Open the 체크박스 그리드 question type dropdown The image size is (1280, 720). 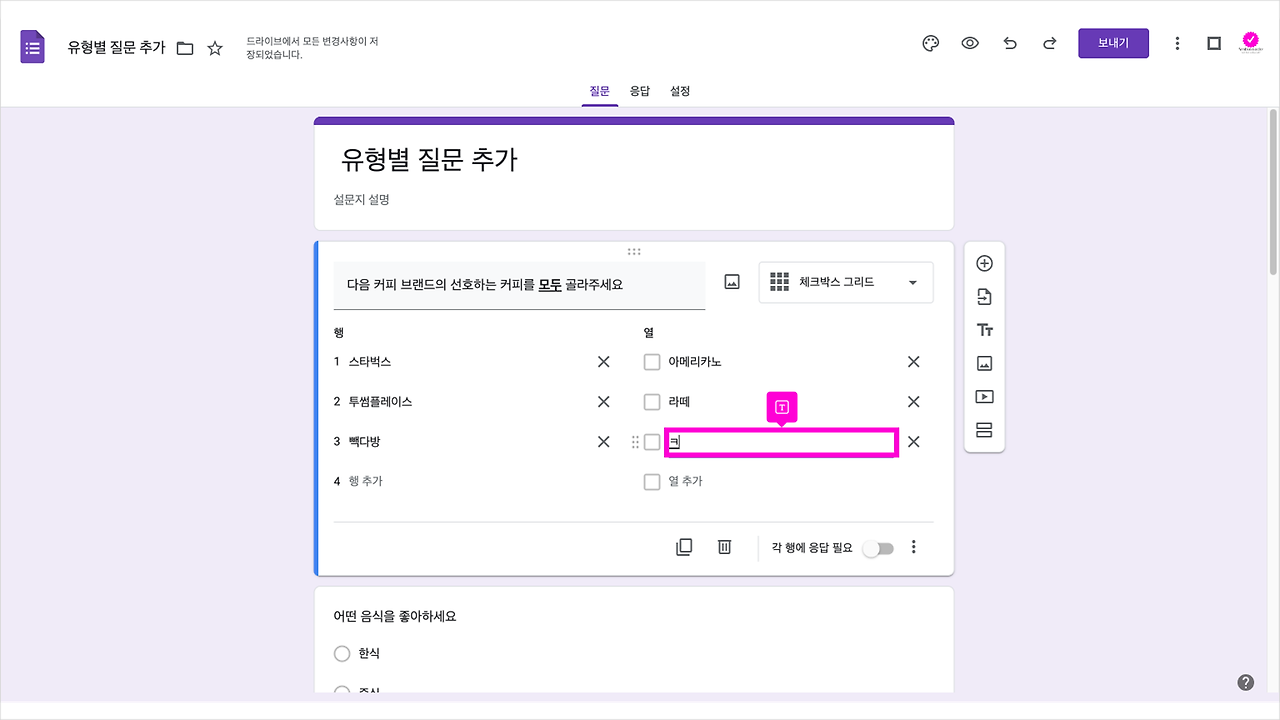[845, 282]
